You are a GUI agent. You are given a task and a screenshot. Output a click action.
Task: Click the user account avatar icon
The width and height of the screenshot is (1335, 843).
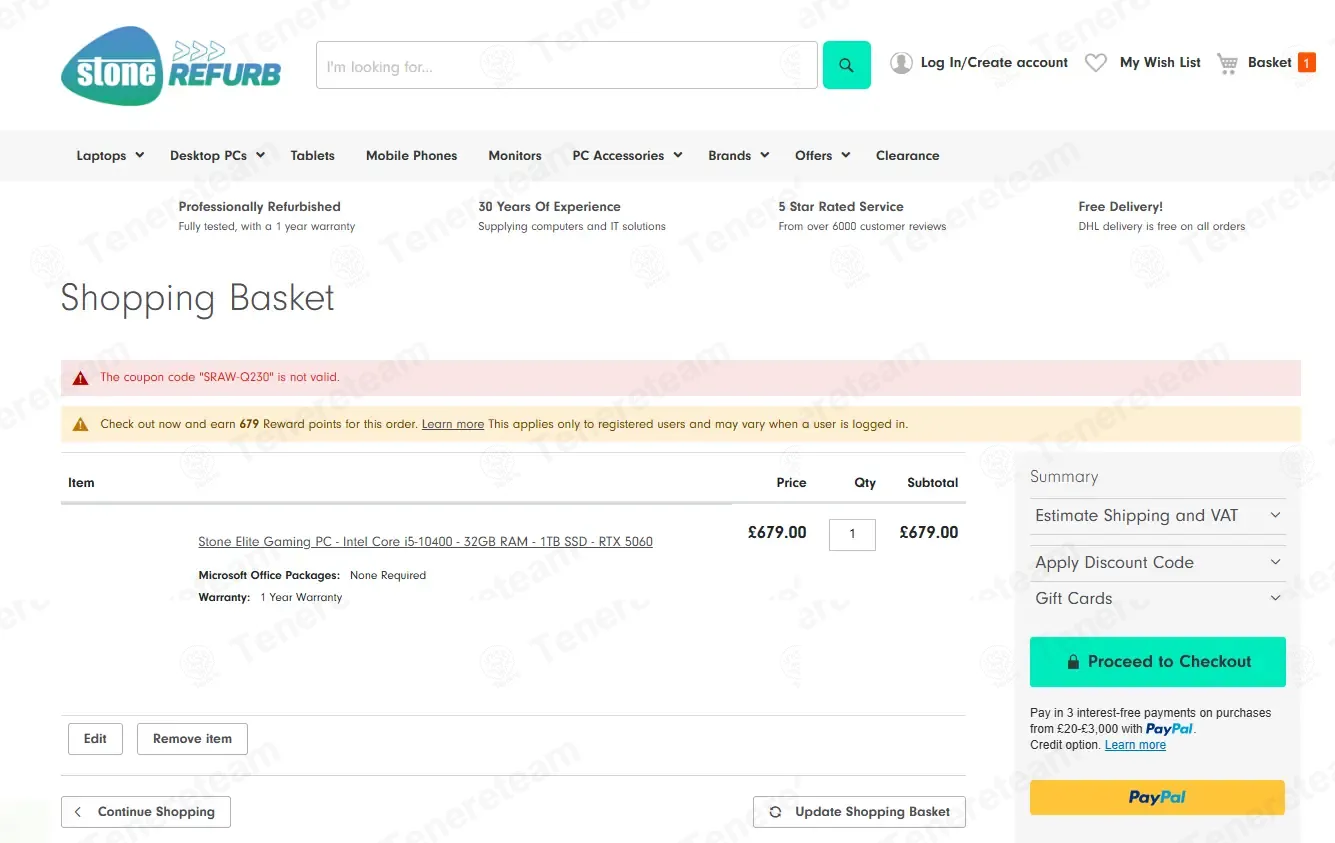[901, 63]
